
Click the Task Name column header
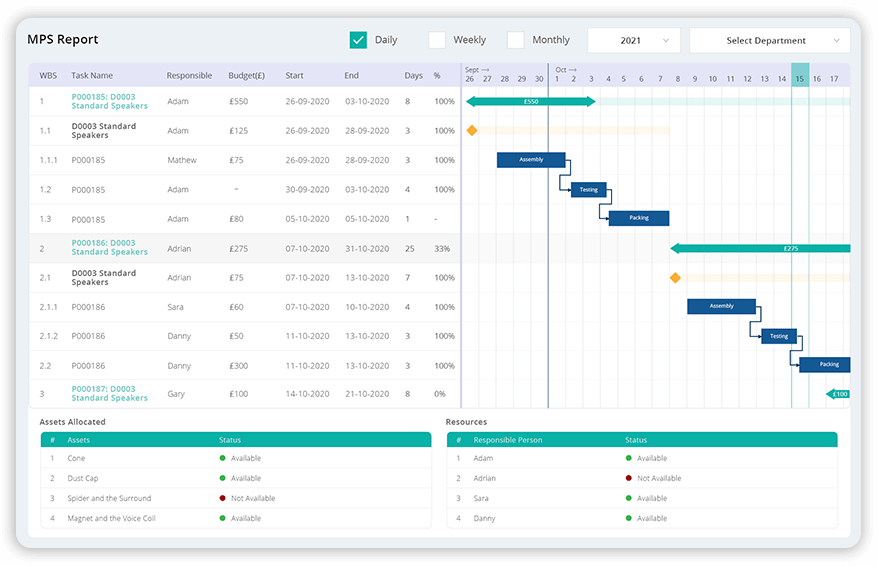point(92,75)
